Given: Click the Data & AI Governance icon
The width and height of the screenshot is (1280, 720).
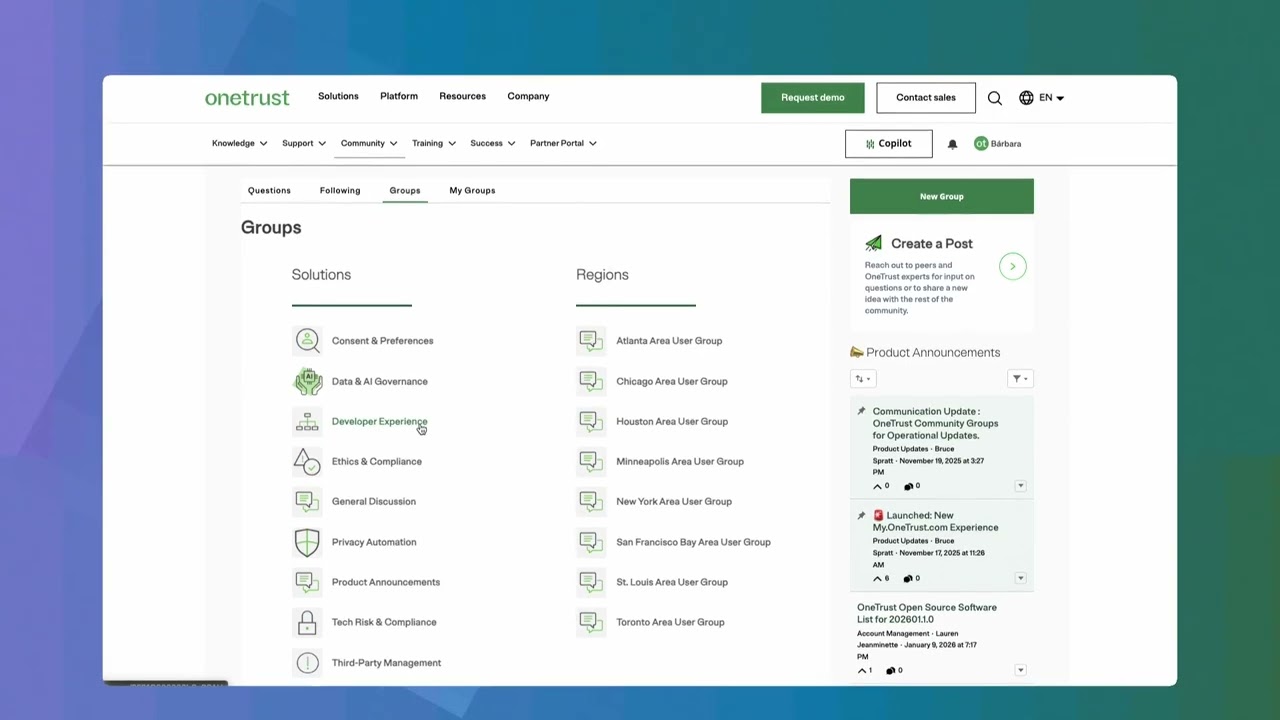Looking at the screenshot, I should pos(307,381).
